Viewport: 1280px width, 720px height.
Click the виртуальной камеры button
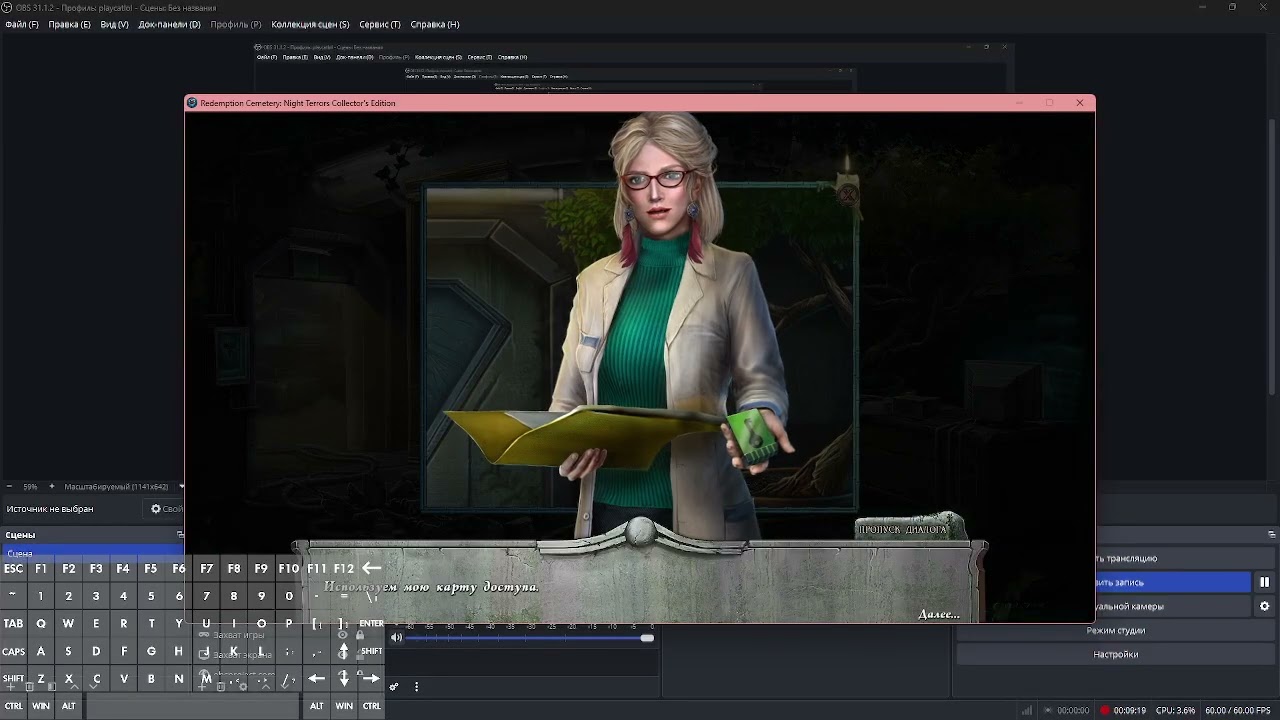tap(1173, 606)
